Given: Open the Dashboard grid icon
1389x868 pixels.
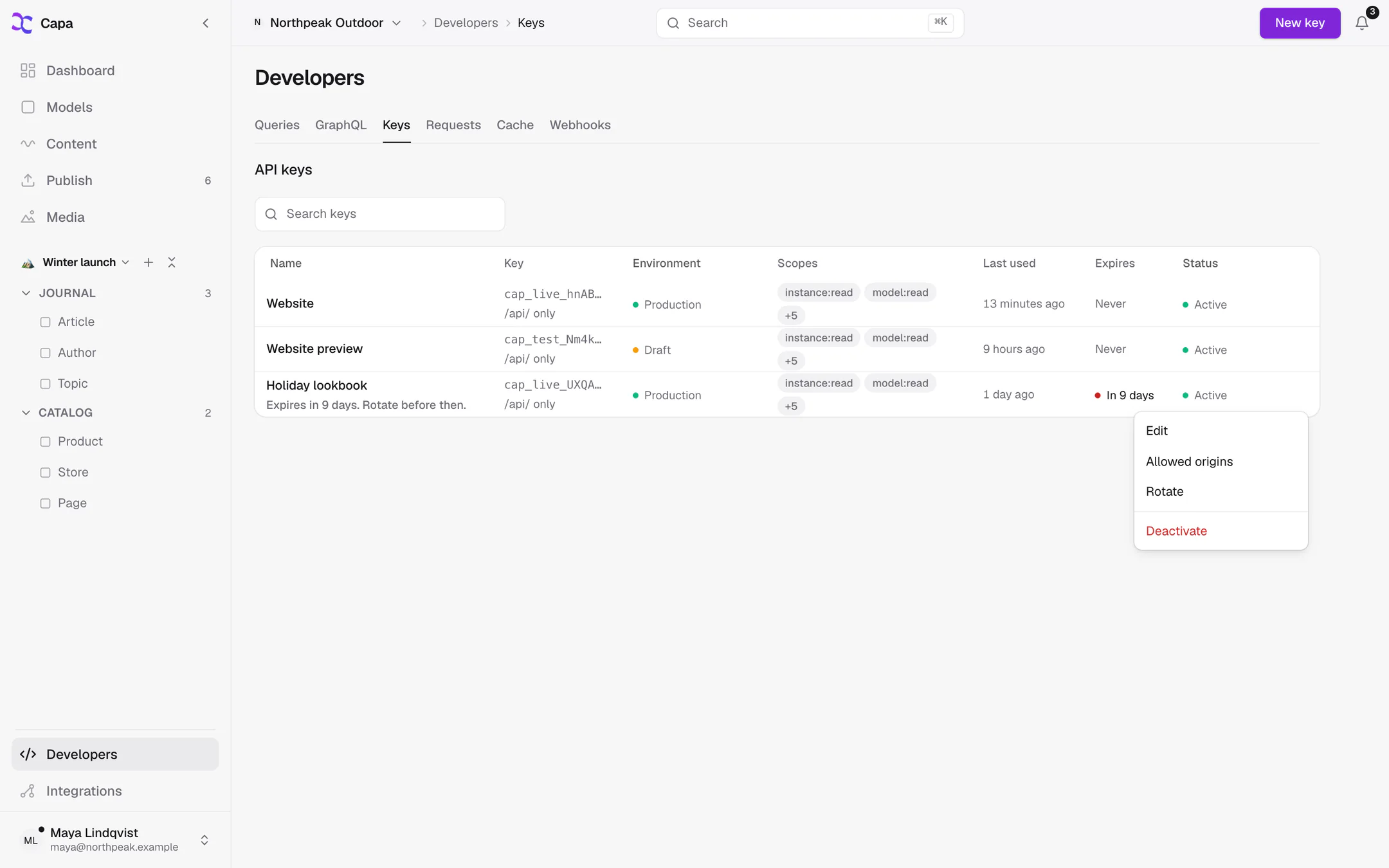Looking at the screenshot, I should 28,71.
